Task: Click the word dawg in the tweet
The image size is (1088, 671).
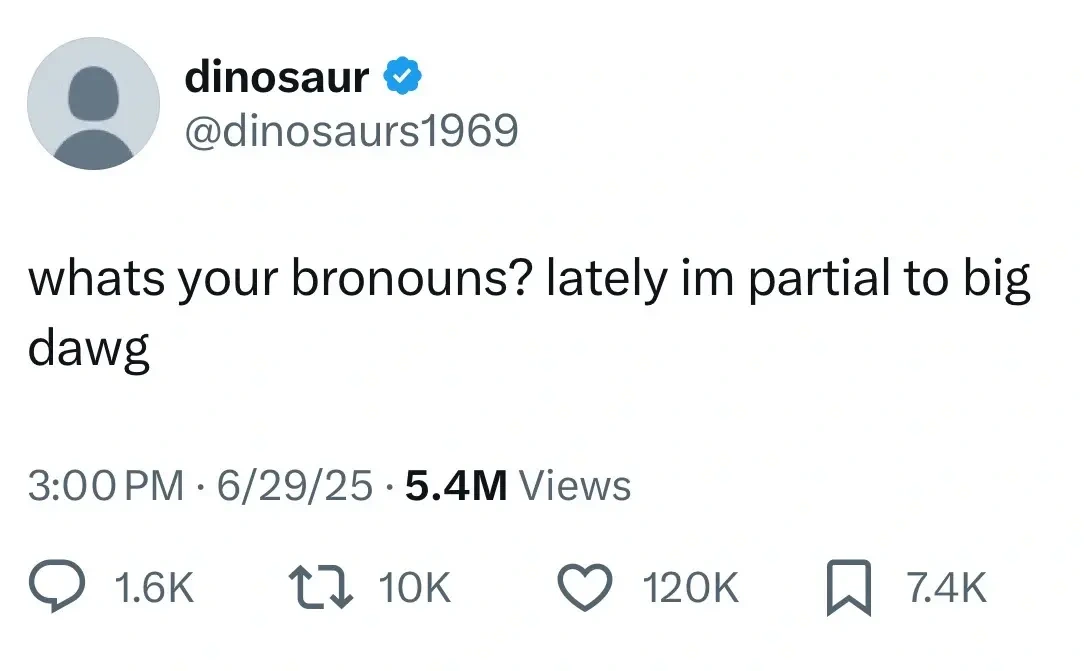Action: [89, 349]
